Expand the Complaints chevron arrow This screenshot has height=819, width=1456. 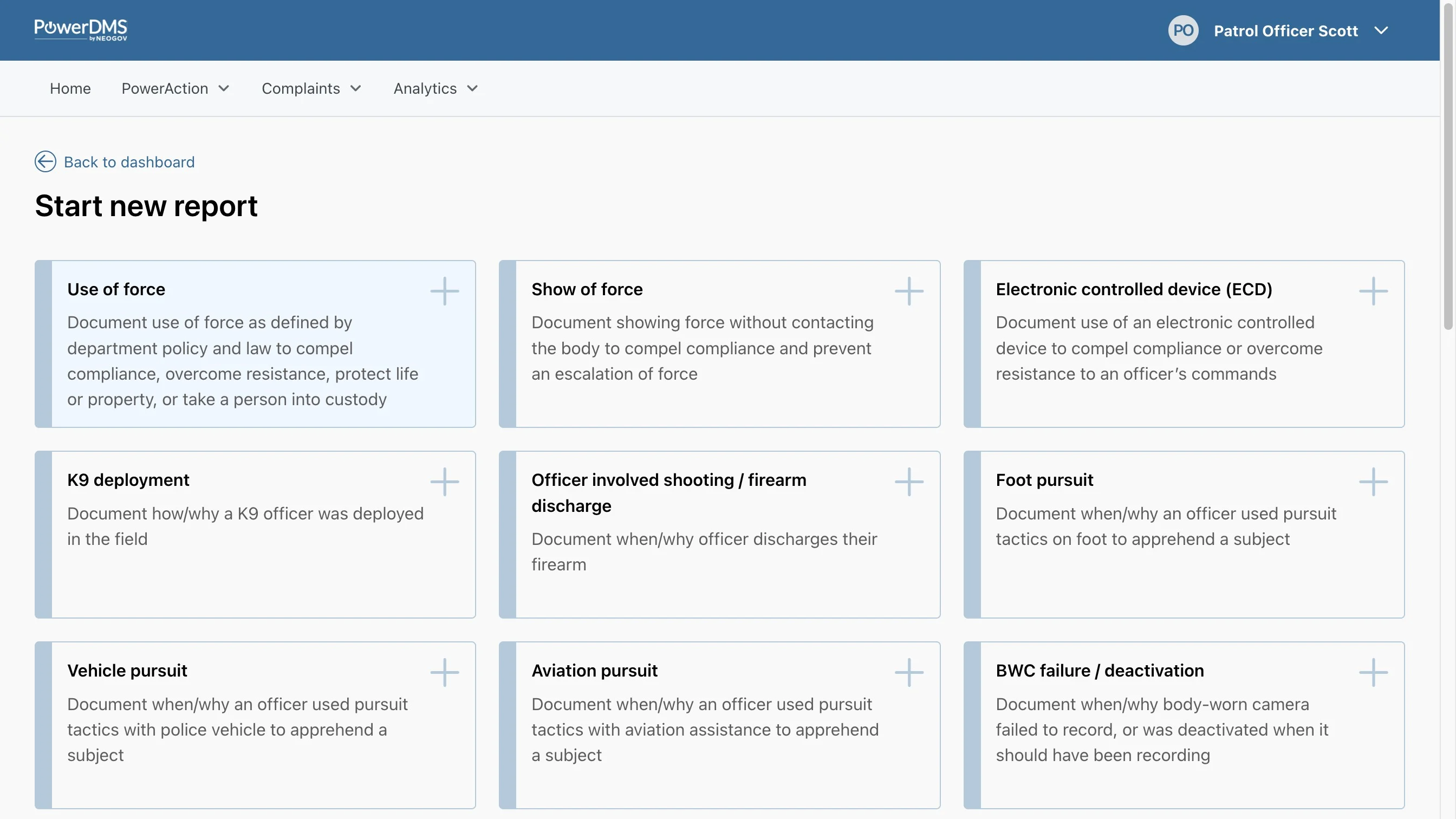pyautogui.click(x=355, y=89)
